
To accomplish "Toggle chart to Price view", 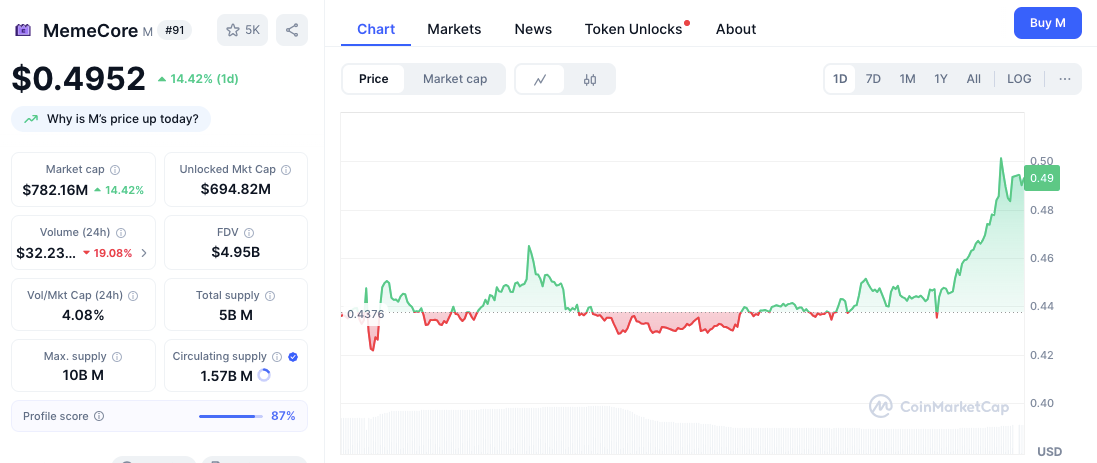I will tap(373, 79).
